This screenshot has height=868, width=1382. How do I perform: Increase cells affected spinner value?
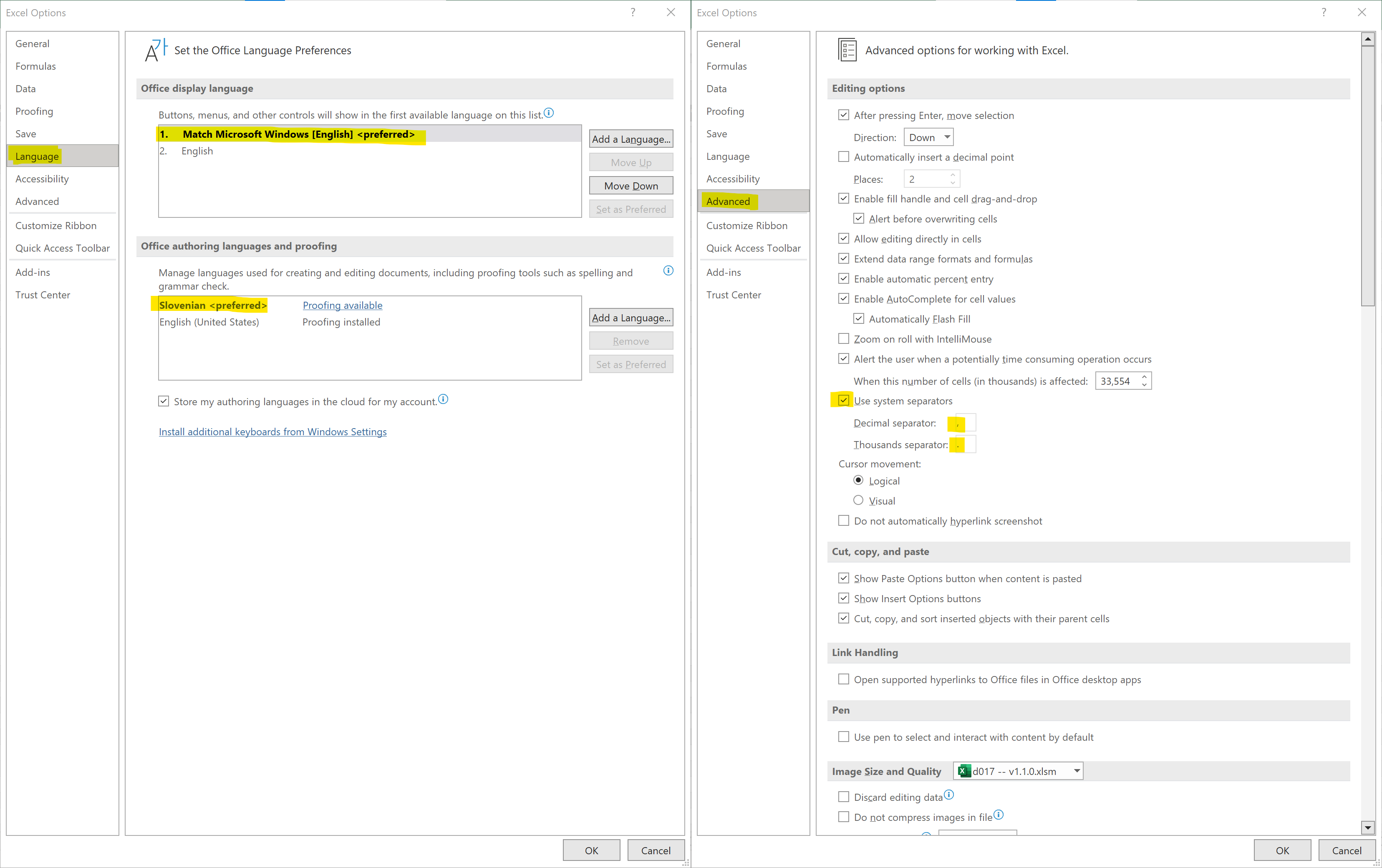coord(1145,376)
